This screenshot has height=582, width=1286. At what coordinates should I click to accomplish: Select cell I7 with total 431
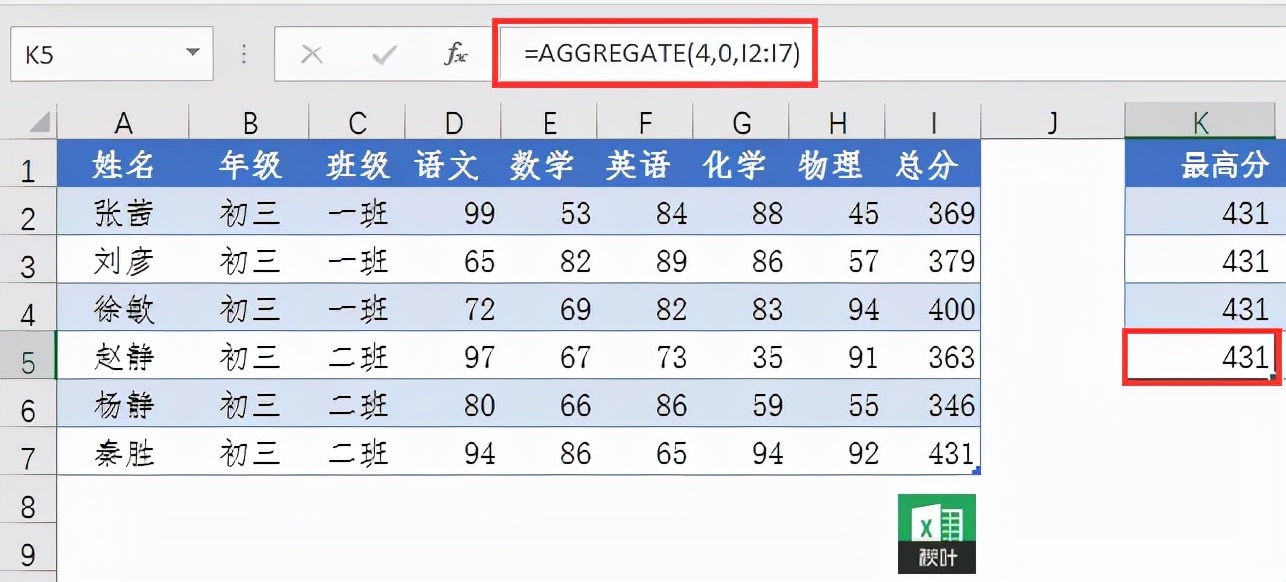[x=932, y=453]
